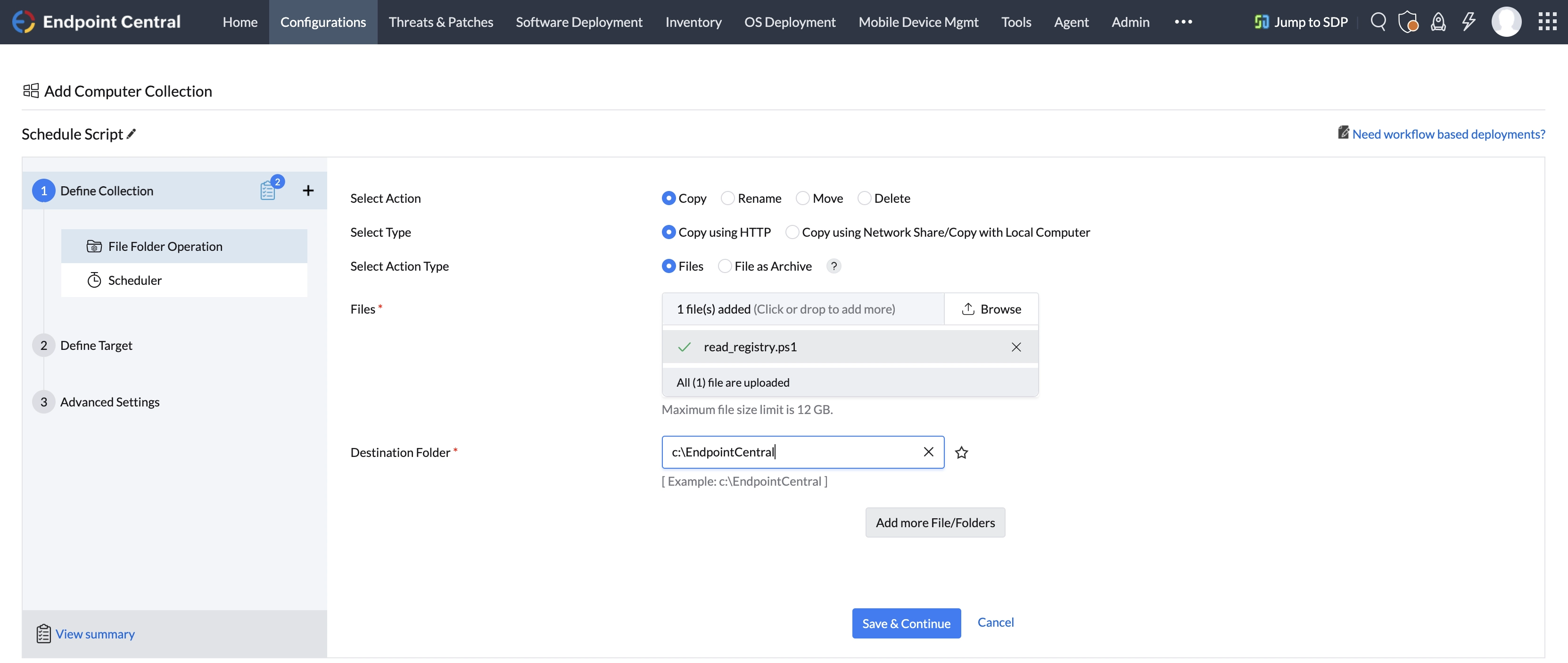
Task: Select the Rename action radio button
Action: pos(727,199)
